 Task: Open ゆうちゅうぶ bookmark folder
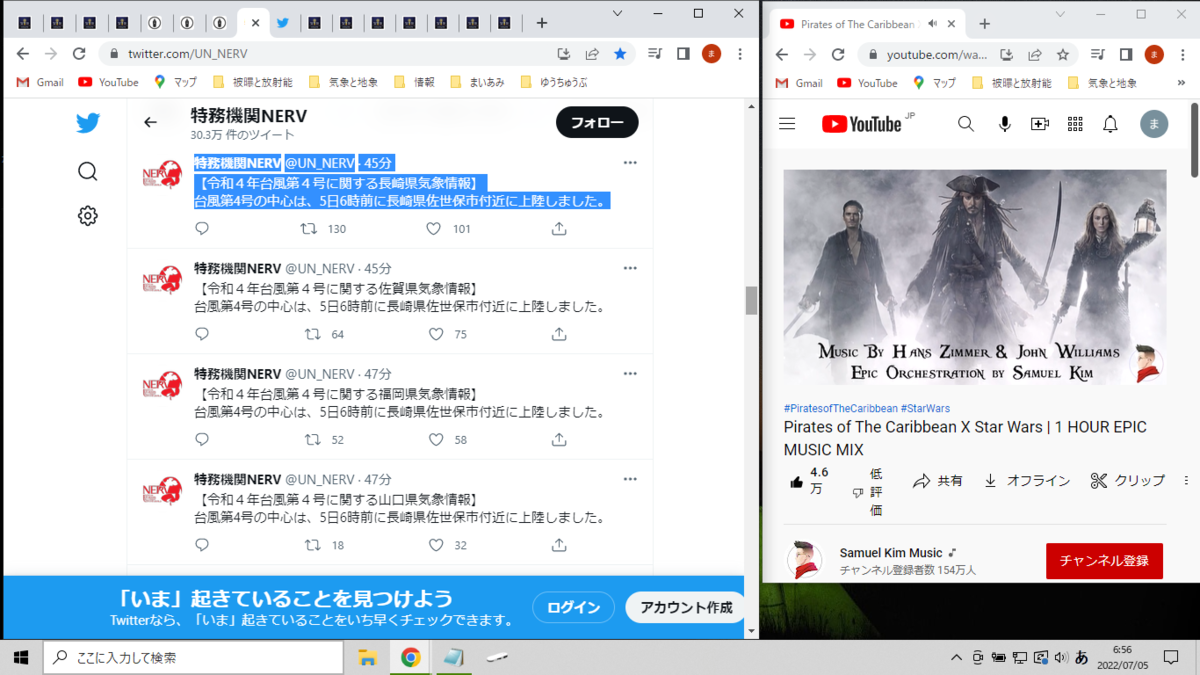(554, 82)
